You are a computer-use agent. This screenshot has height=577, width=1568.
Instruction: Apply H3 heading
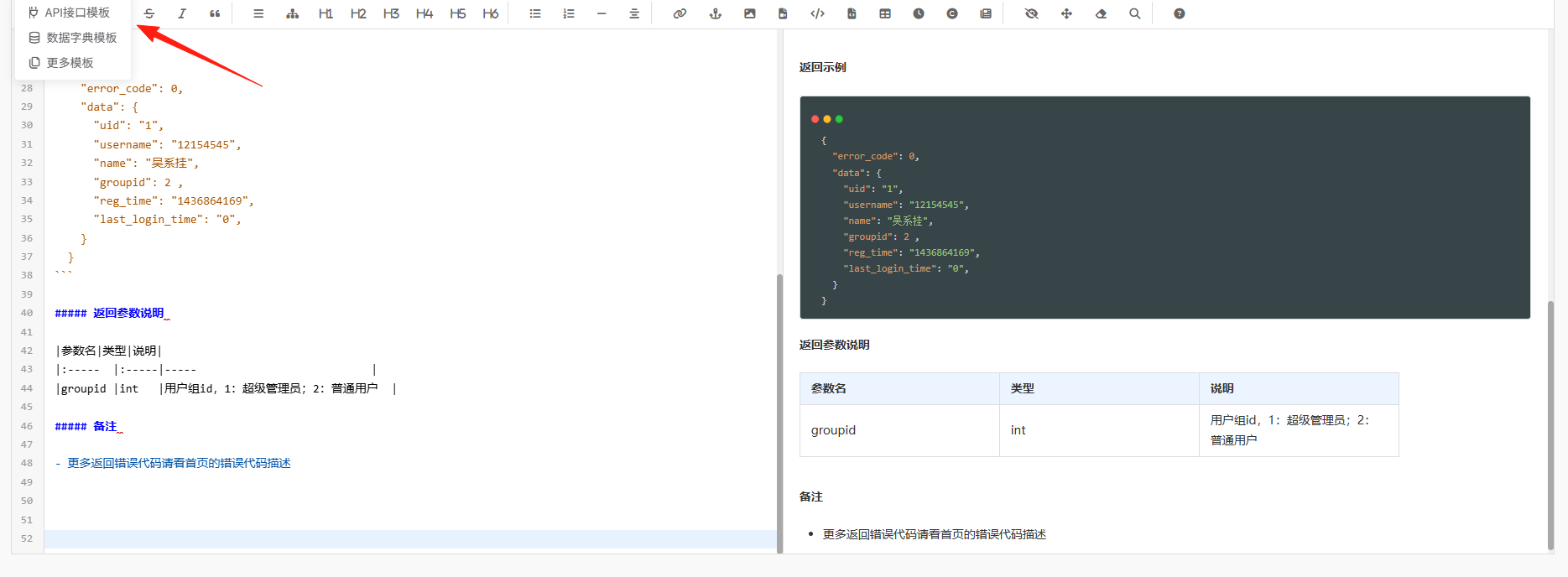tap(391, 13)
